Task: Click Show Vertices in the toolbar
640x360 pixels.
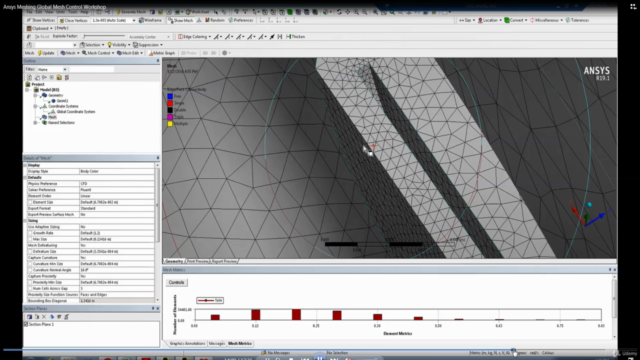Action: (41, 20)
